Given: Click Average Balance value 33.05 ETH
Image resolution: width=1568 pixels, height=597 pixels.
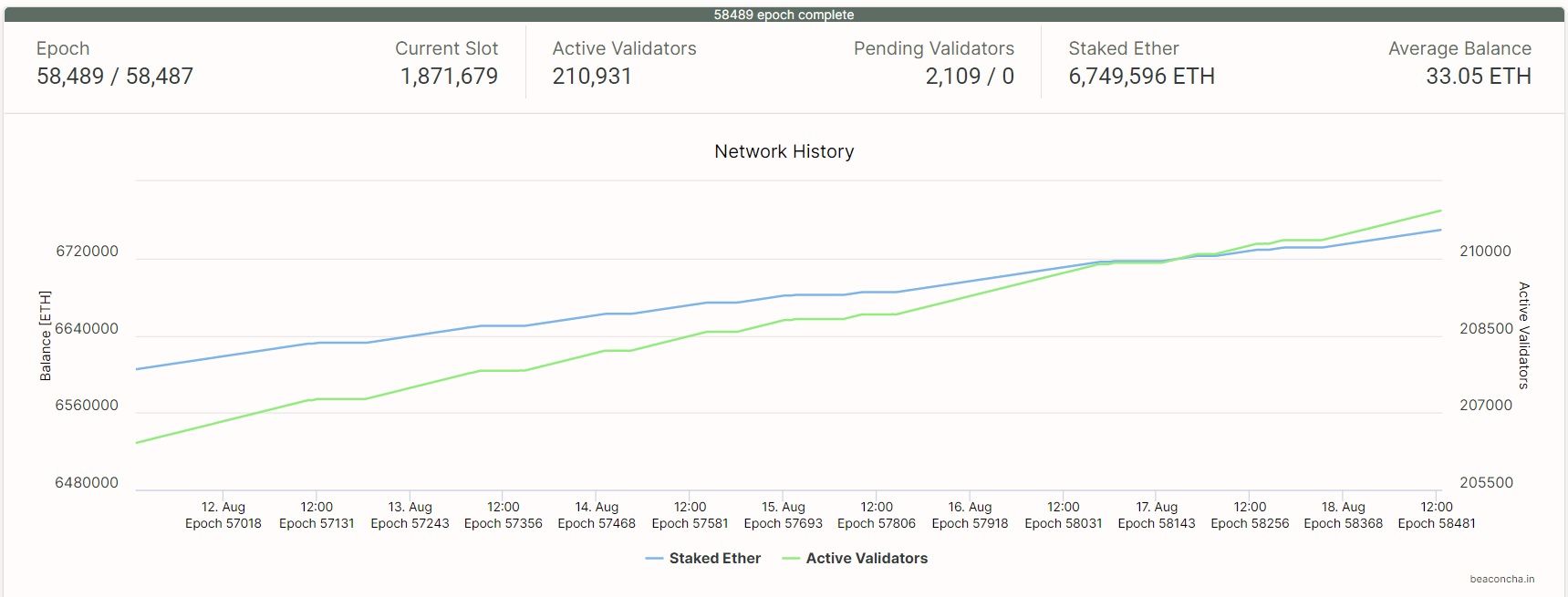Looking at the screenshot, I should pyautogui.click(x=1479, y=77).
